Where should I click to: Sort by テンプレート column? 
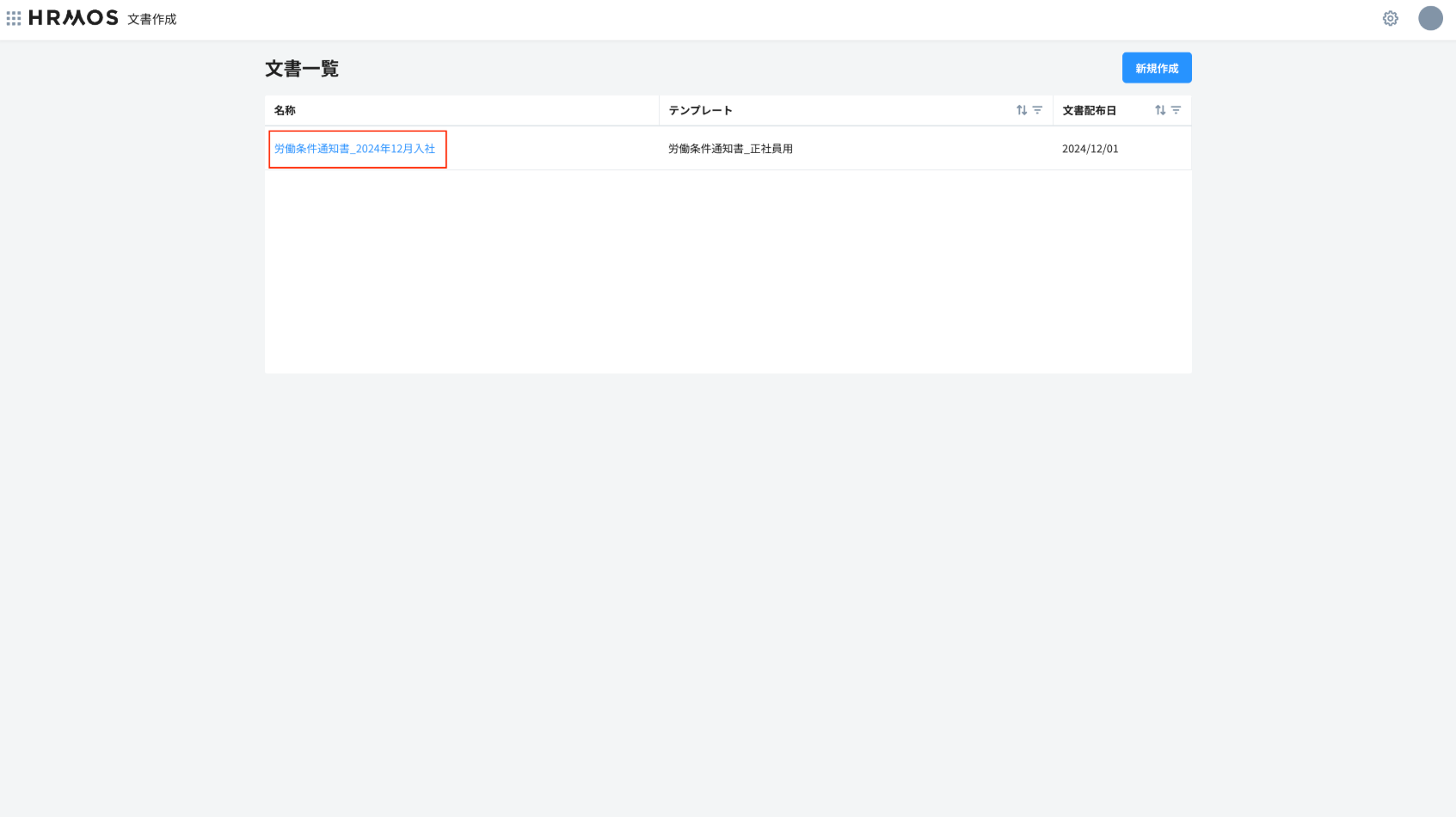[1022, 110]
